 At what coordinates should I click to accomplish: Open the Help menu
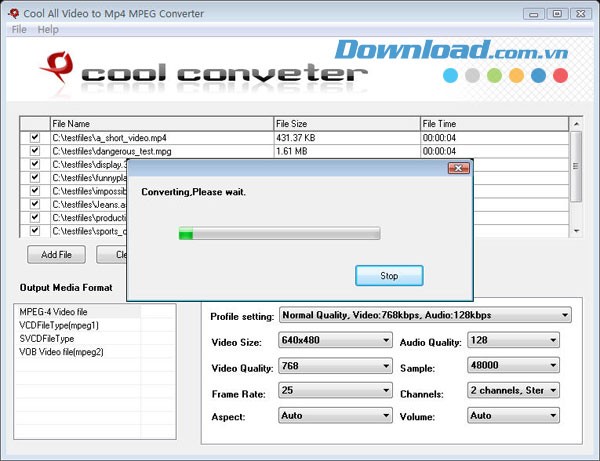pos(48,30)
